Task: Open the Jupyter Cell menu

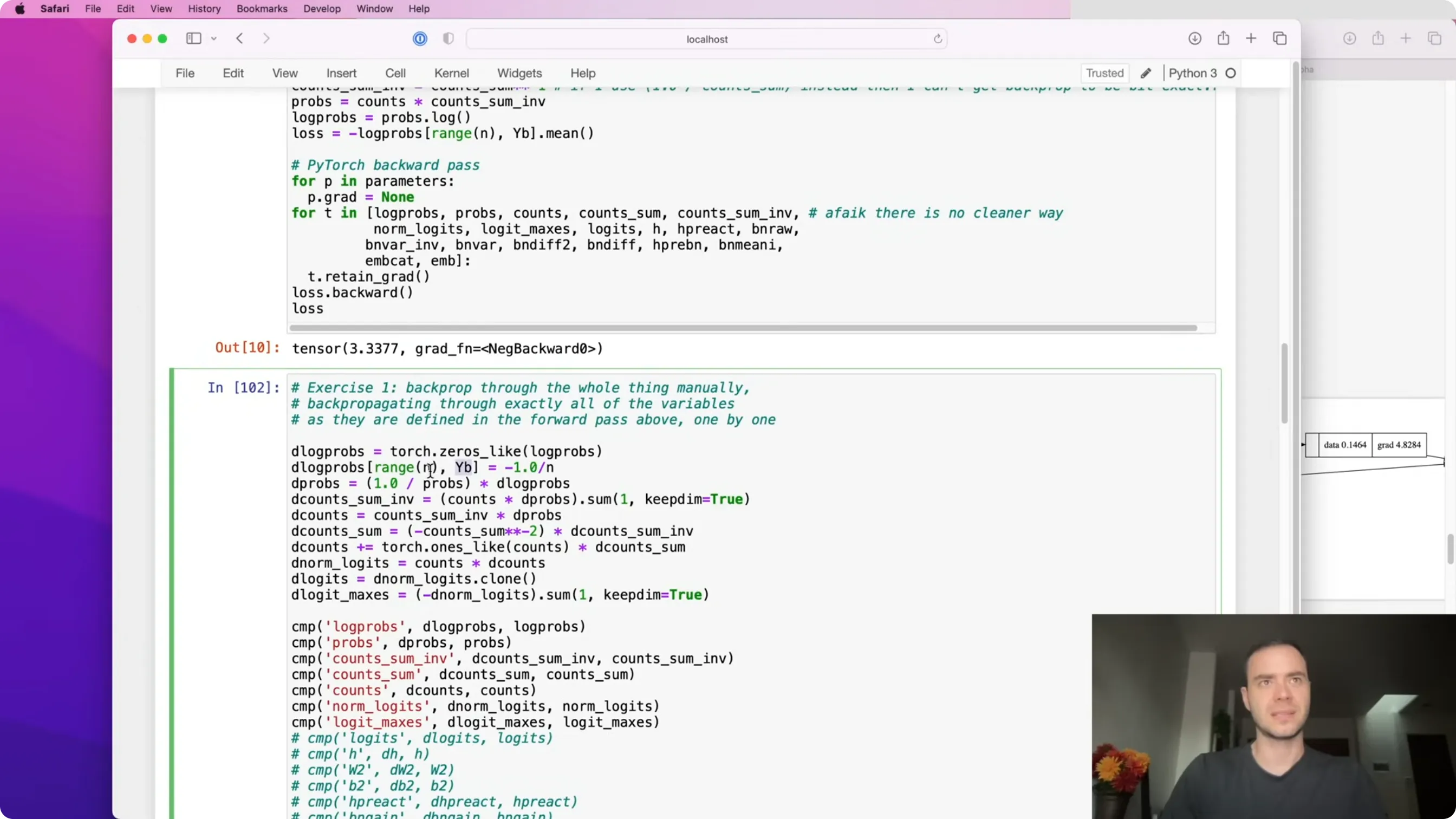Action: (395, 73)
